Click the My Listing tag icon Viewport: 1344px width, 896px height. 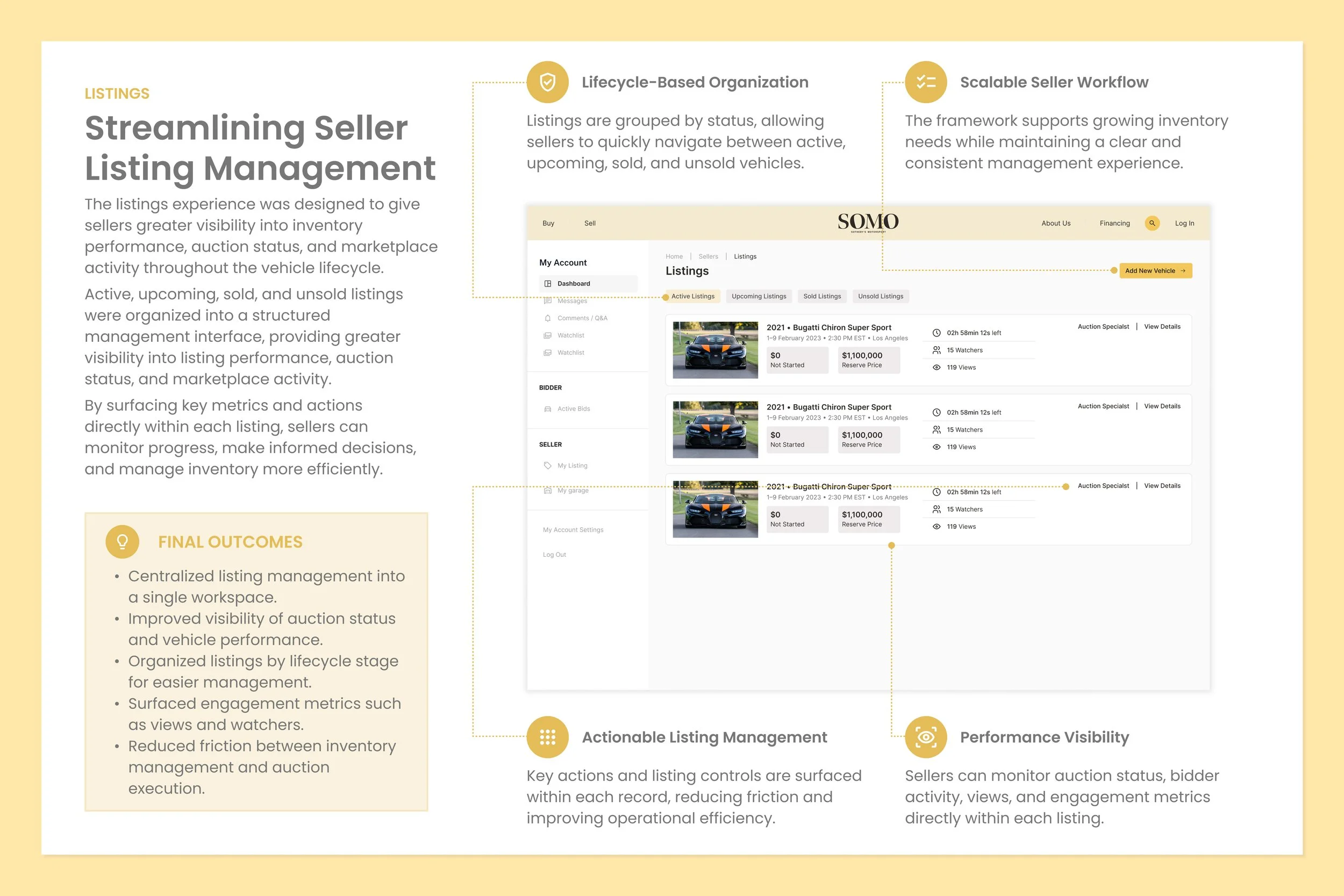(547, 465)
